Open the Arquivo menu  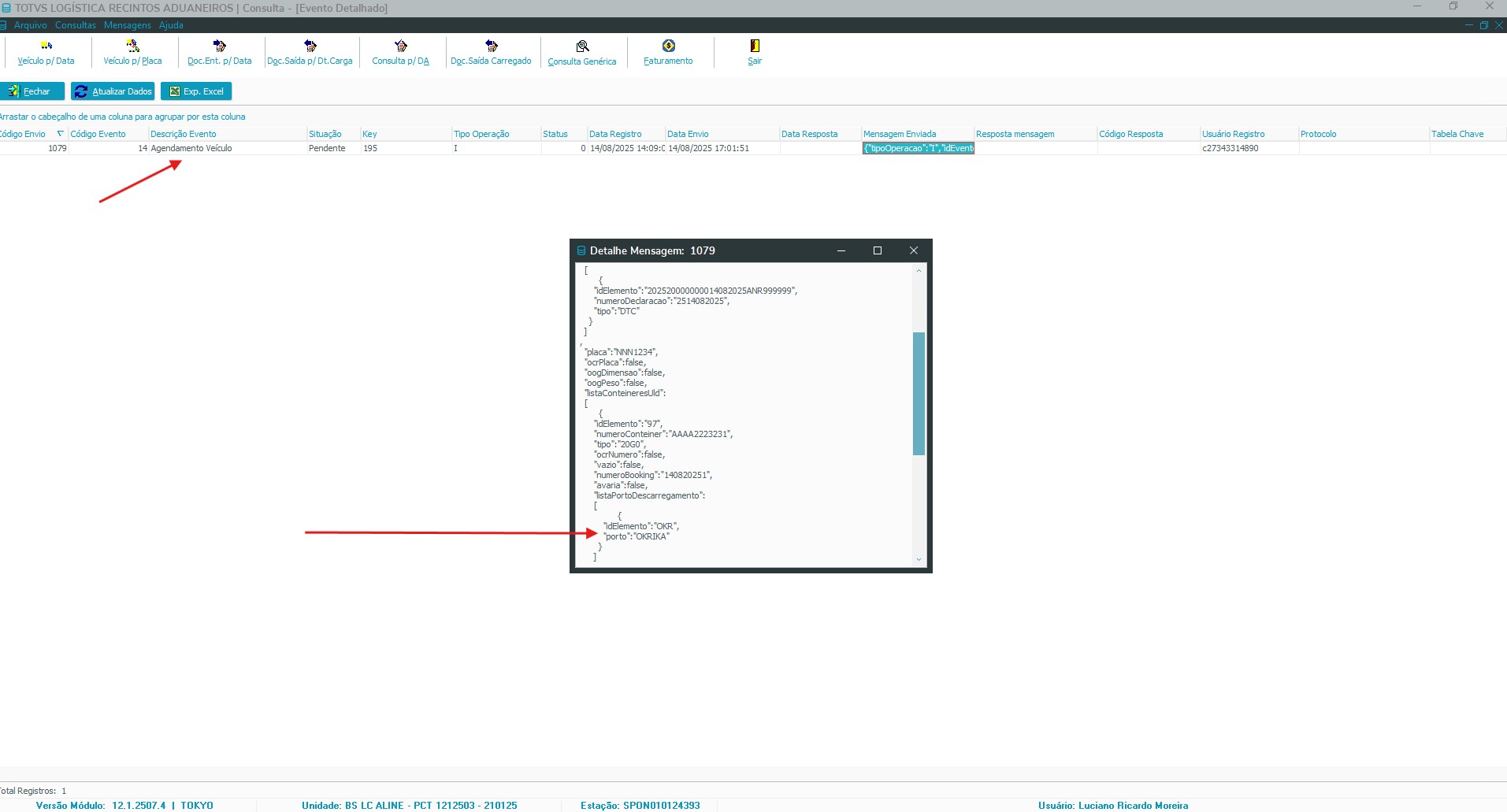(x=31, y=25)
